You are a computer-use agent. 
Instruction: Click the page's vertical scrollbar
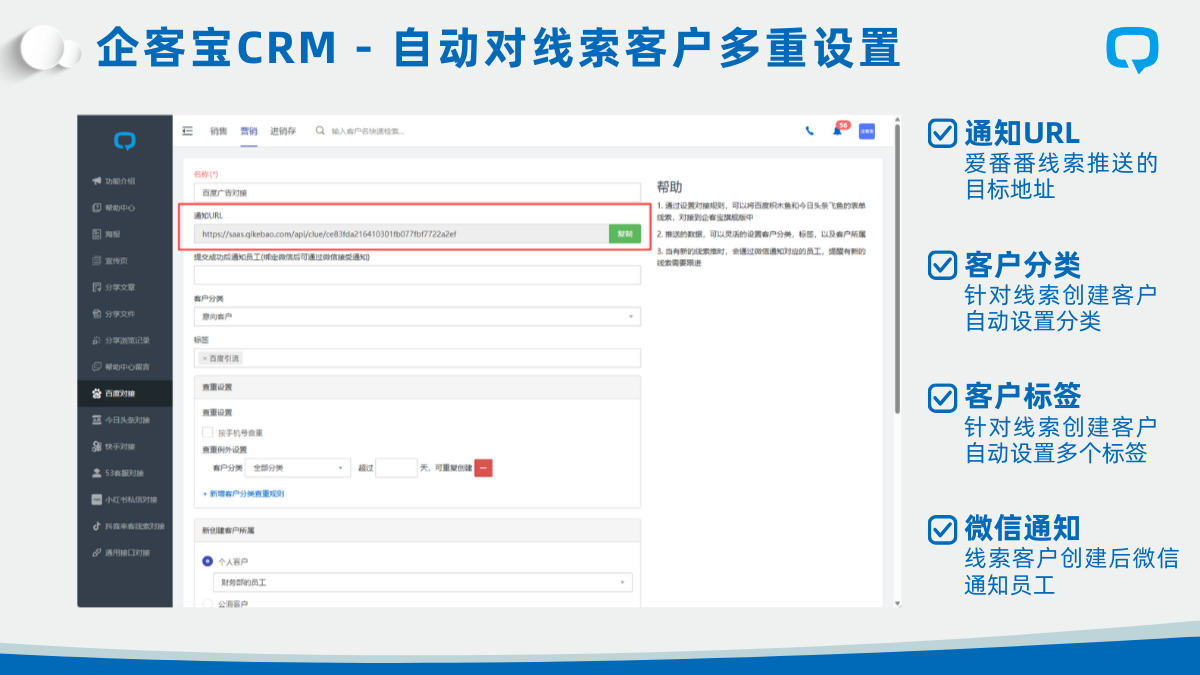897,270
